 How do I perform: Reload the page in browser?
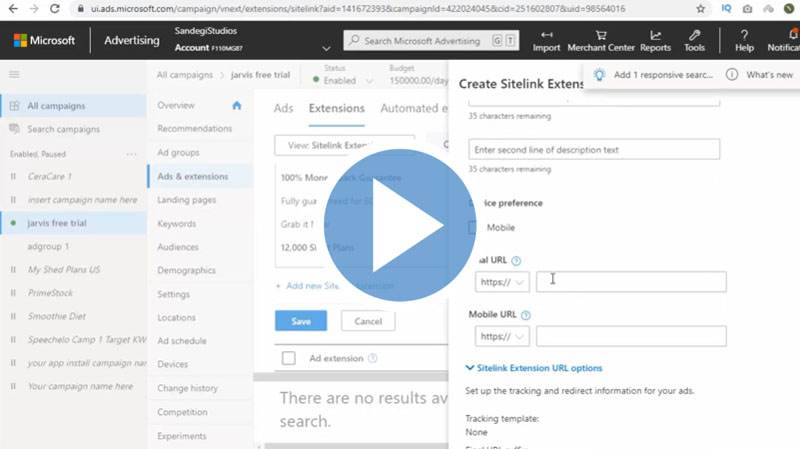tap(55, 9)
